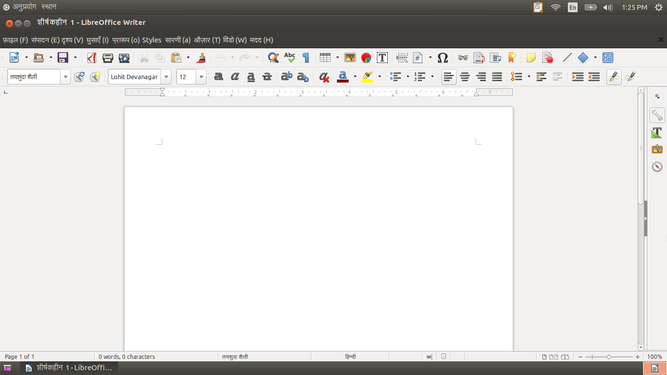This screenshot has height=375, width=667.
Task: Click the basic shapes diamond icon
Action: [583, 57]
